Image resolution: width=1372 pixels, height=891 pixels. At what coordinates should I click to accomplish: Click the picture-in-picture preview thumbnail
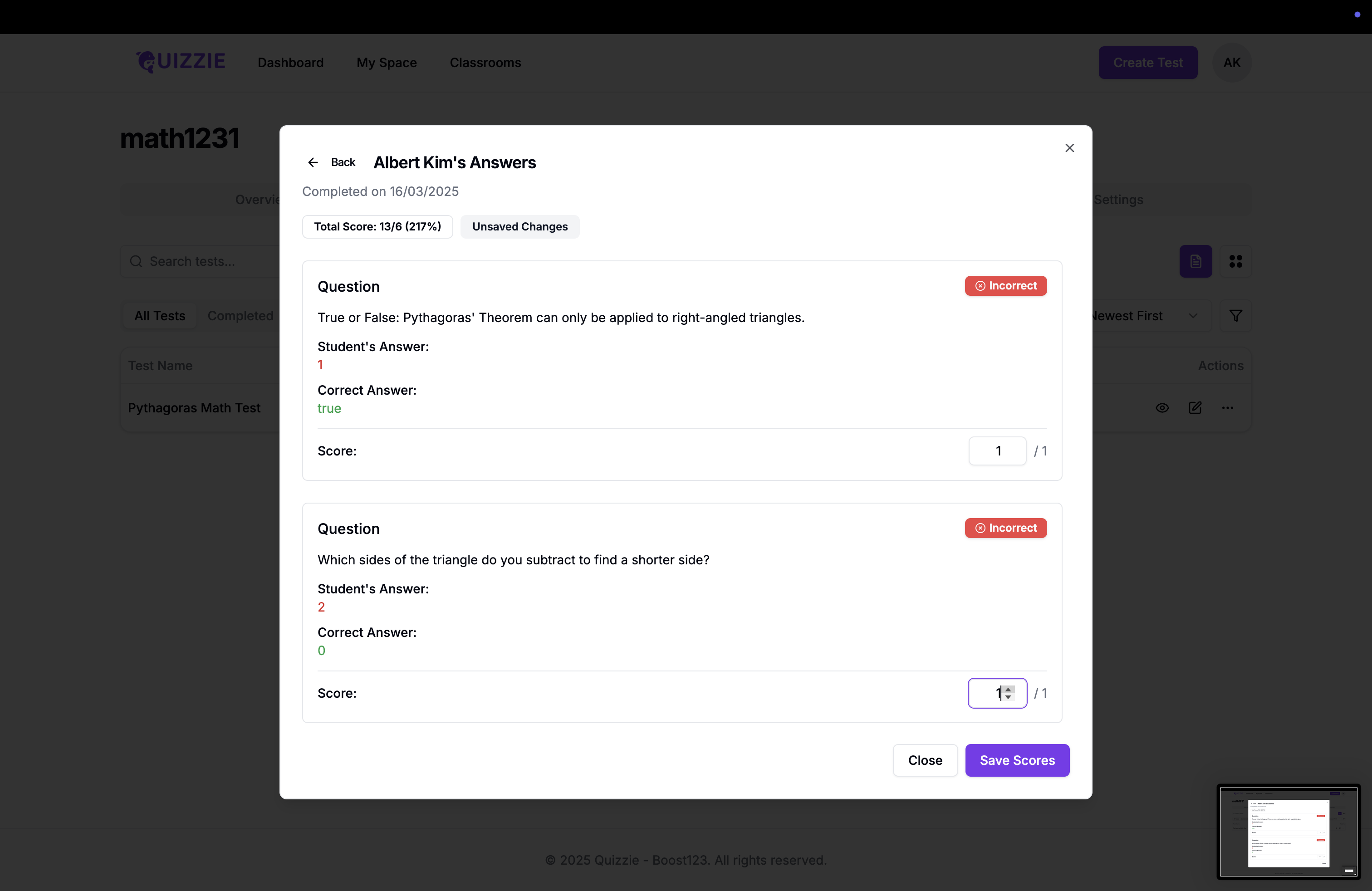(x=1288, y=831)
